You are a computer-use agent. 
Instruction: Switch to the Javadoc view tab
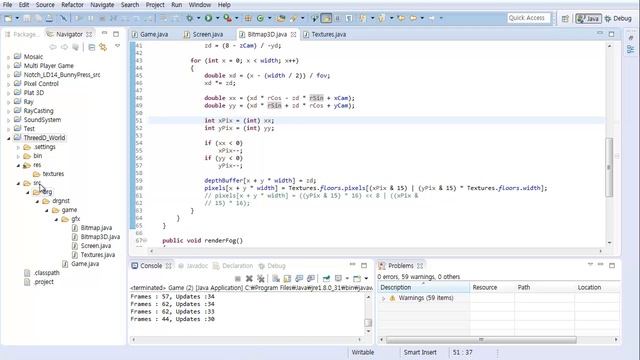pos(193,266)
